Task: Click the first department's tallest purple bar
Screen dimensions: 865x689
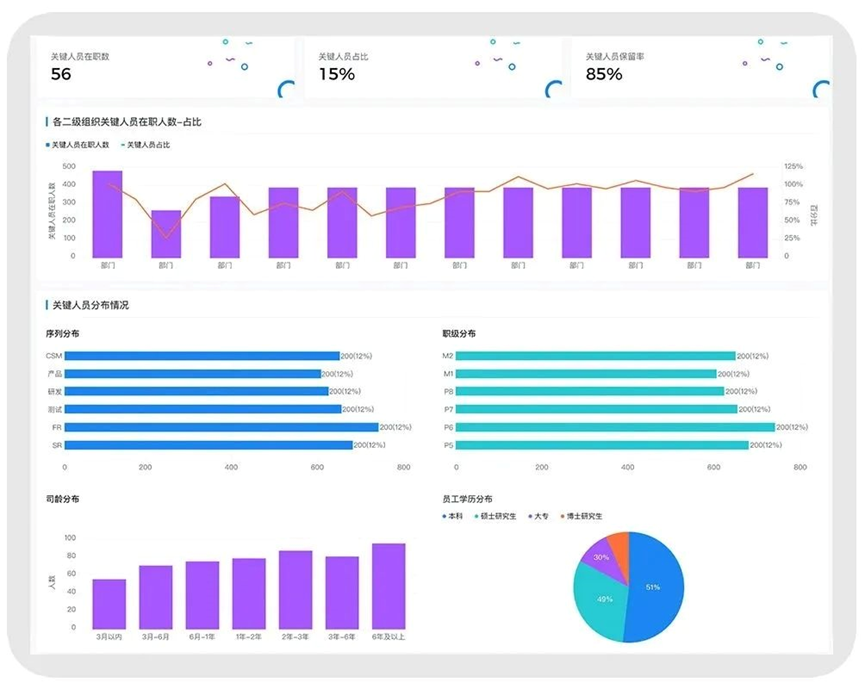Action: point(108,214)
